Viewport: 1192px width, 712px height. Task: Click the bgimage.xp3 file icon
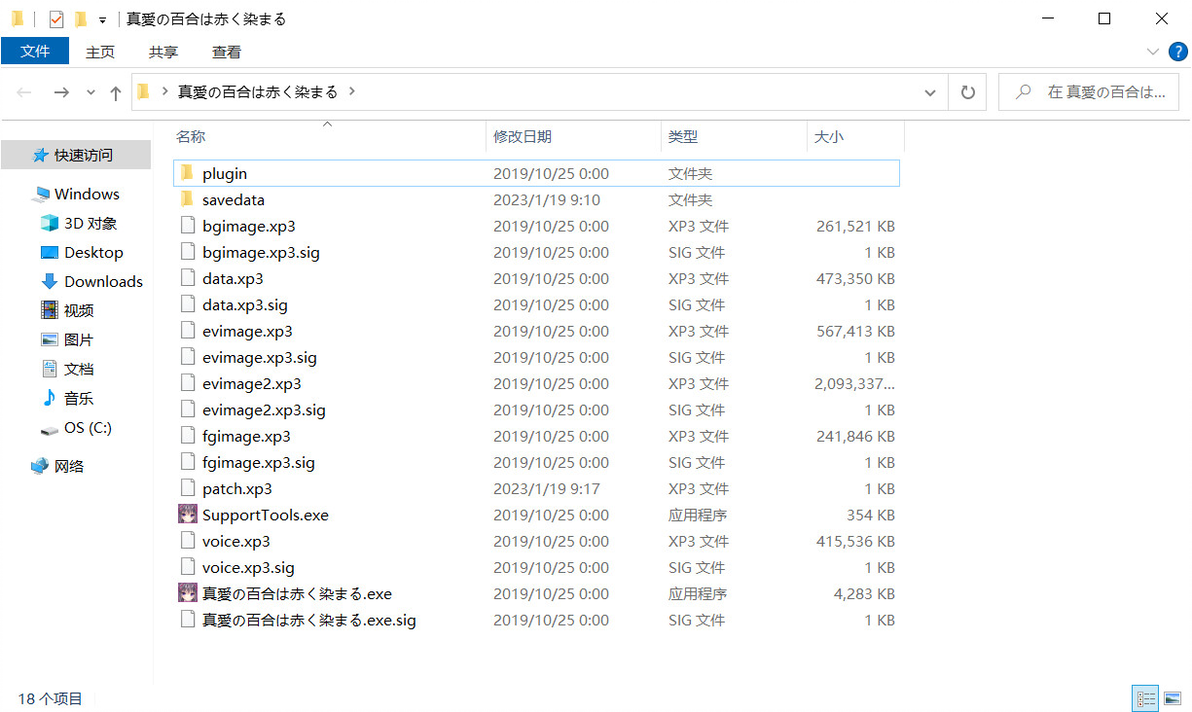coord(188,226)
